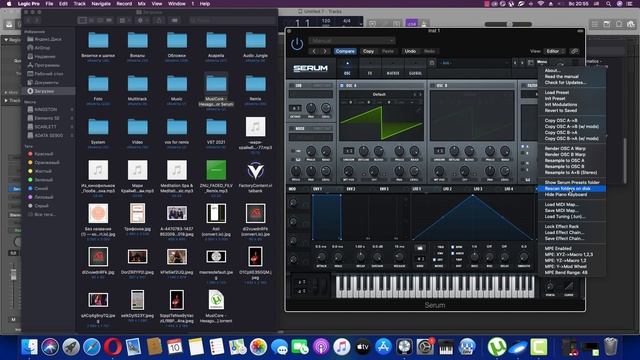Select LFO OFF mode checkbox
Image resolution: width=640 pixels, height=360 pixels.
(x=435, y=260)
